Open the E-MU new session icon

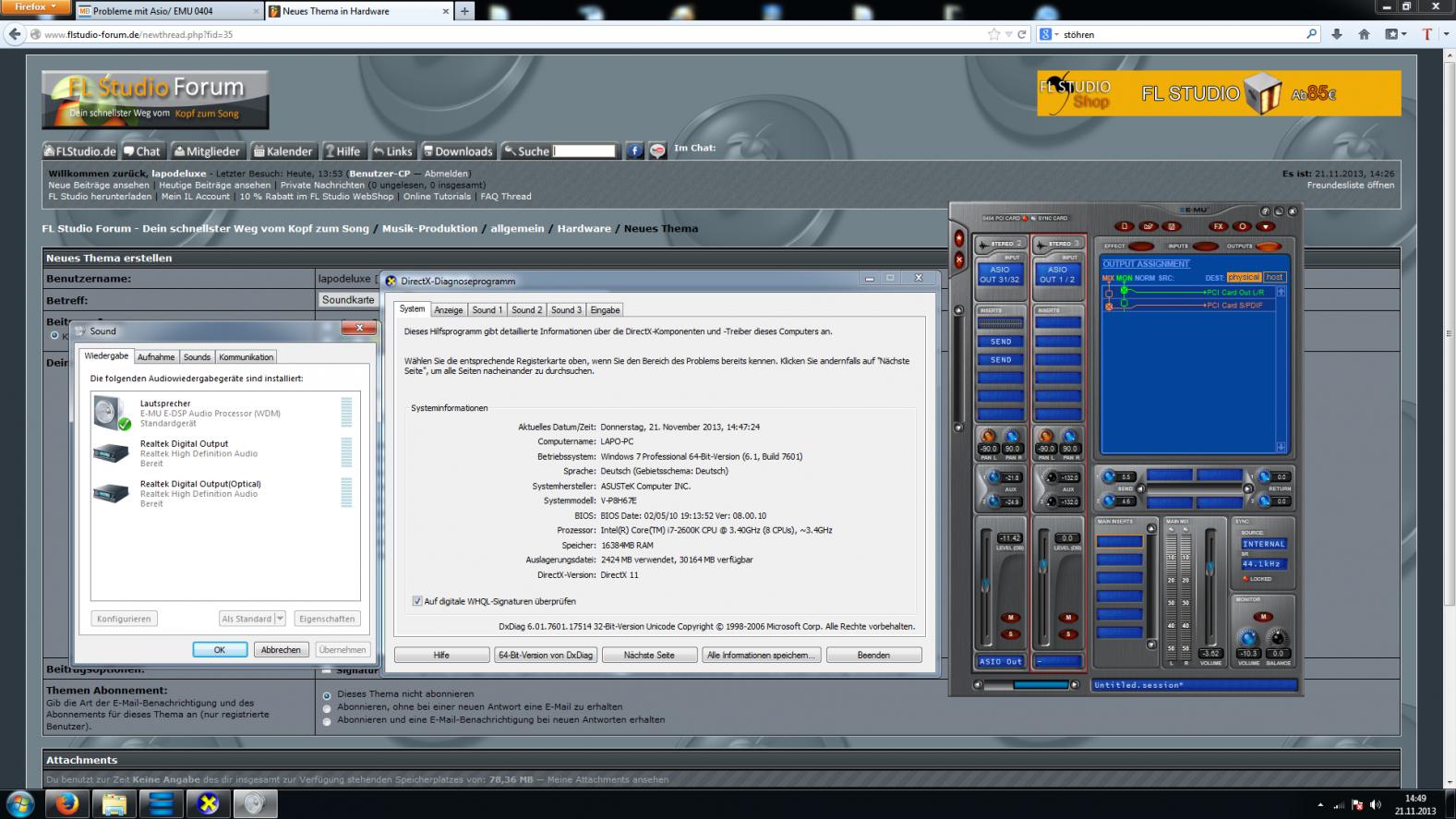(1125, 226)
